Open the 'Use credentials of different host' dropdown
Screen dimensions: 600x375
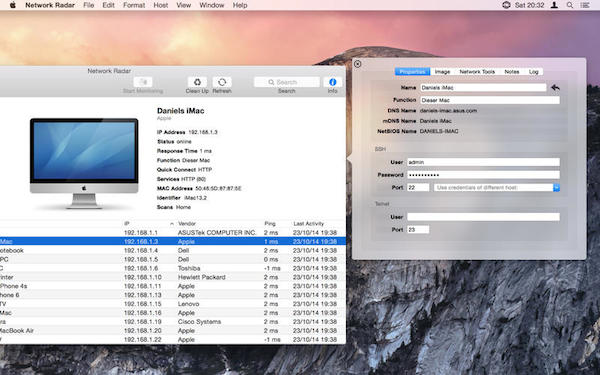(x=497, y=188)
